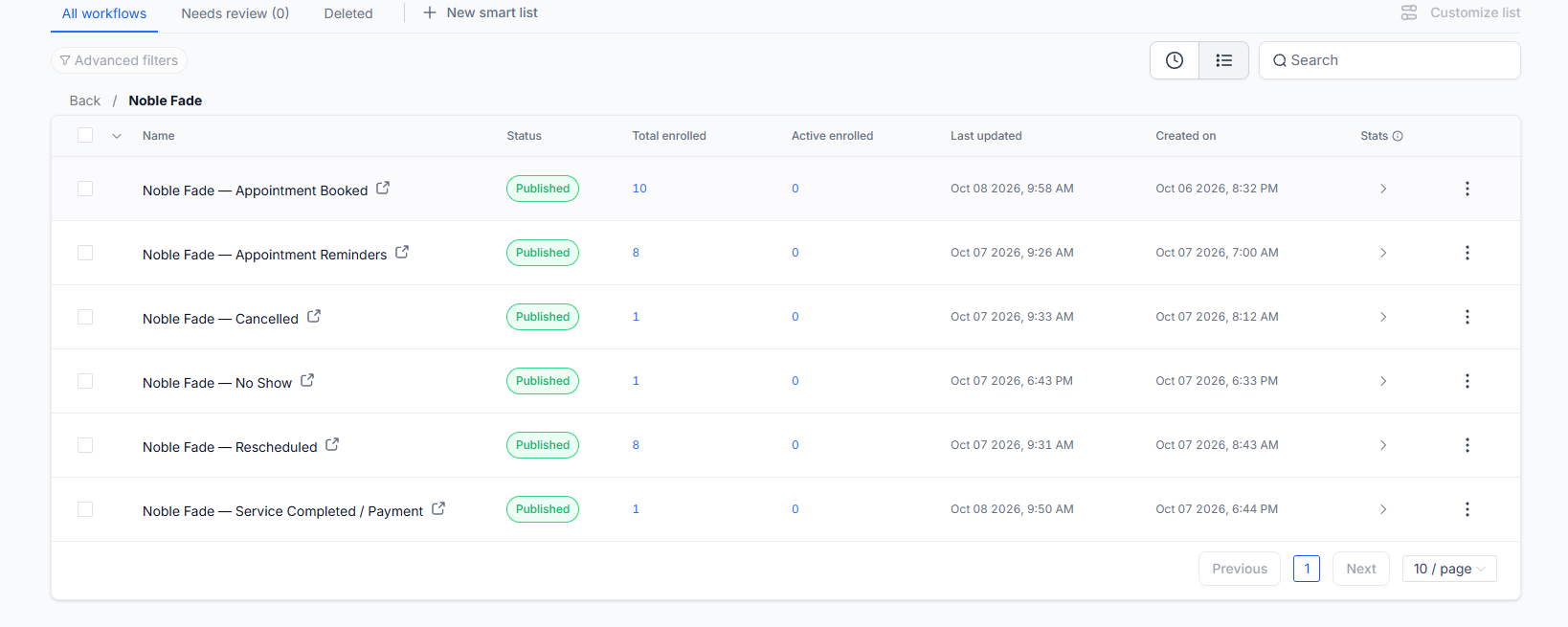1568x627 pixels.
Task: Focus the Search input field
Action: point(1389,60)
